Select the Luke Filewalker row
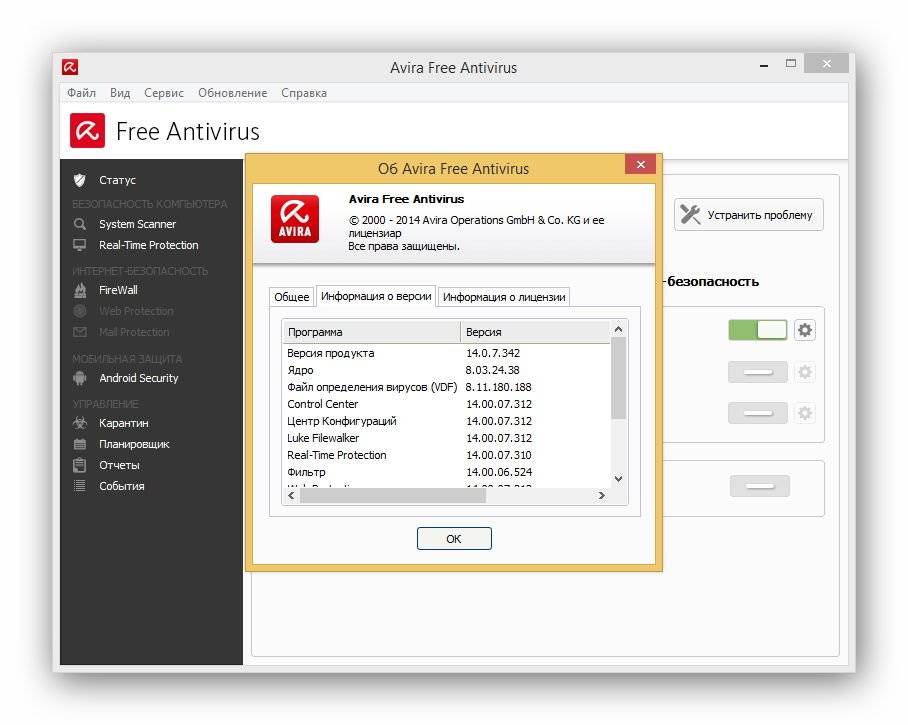The width and height of the screenshot is (908, 725). coord(446,438)
